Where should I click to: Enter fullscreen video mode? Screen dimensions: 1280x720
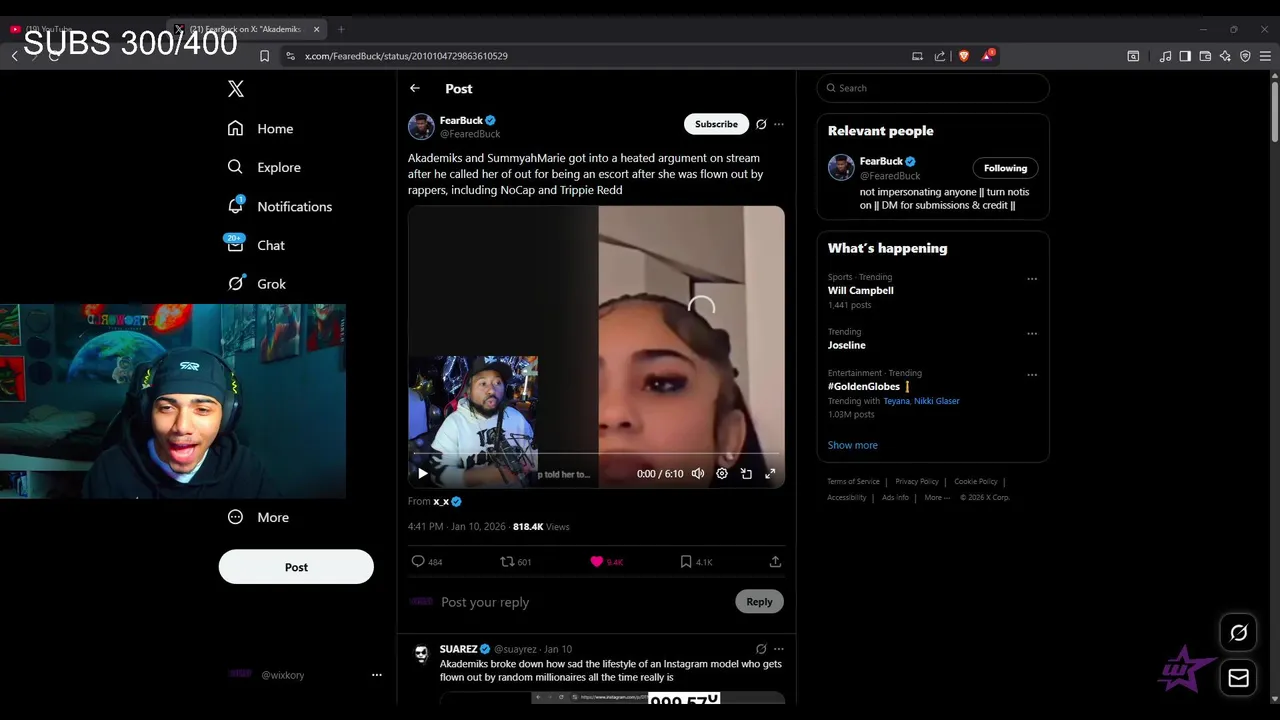tap(770, 474)
